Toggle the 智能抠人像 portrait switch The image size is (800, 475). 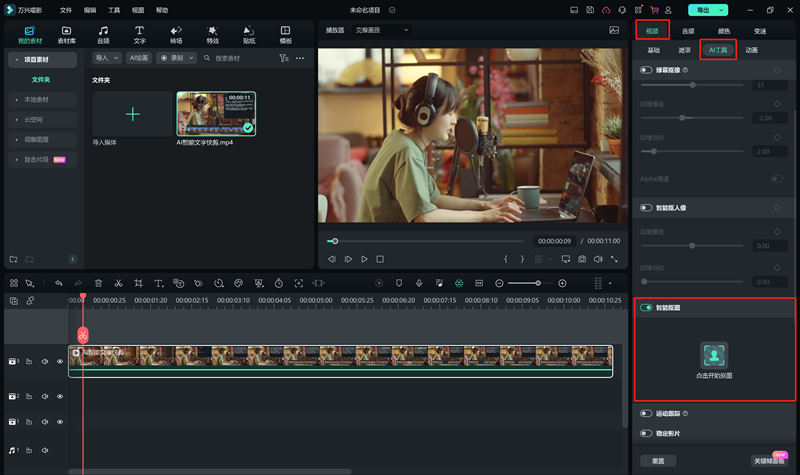646,208
